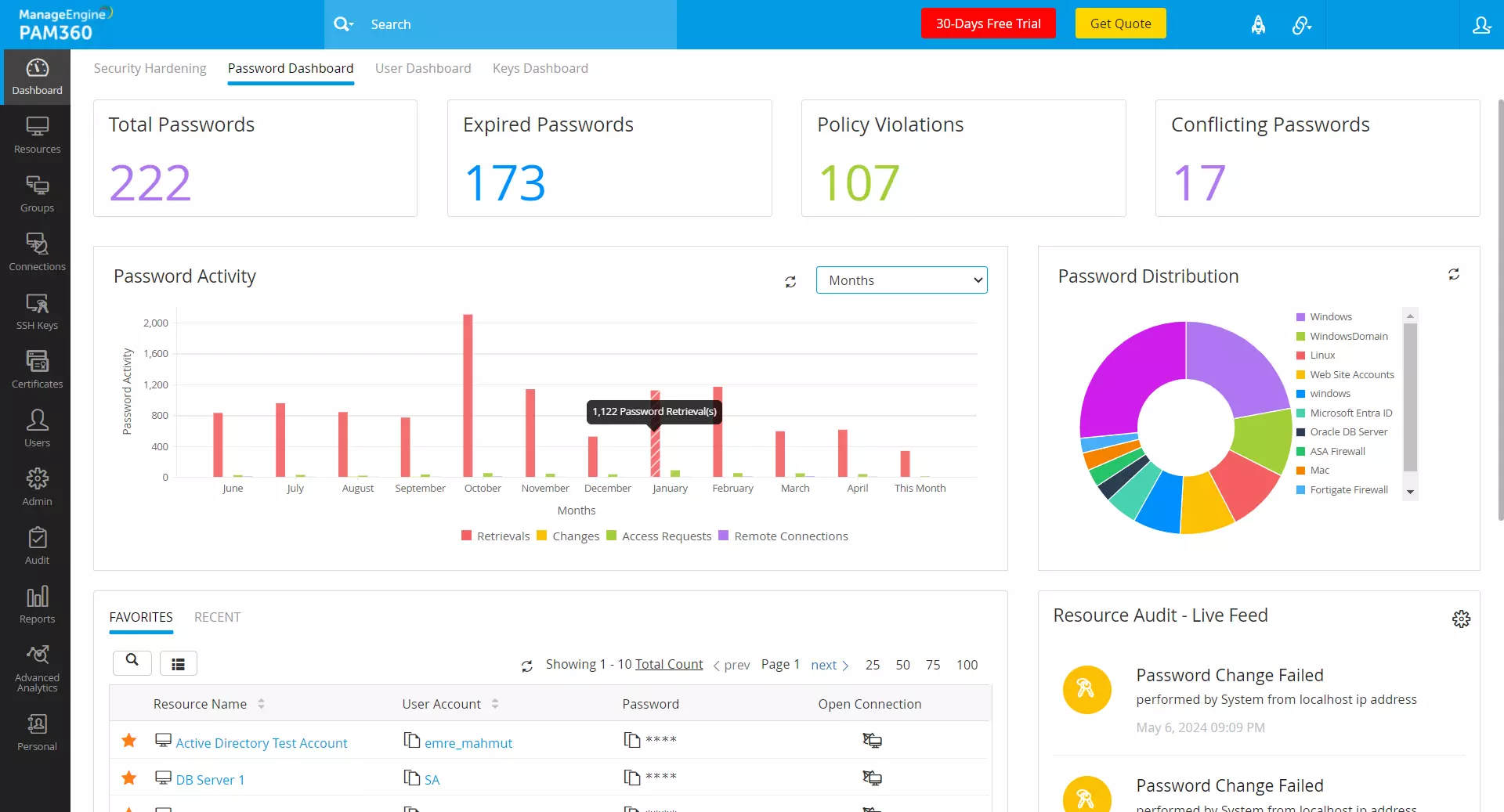Copy the emre_mahmut user account name
1504x812 pixels.
click(x=410, y=742)
